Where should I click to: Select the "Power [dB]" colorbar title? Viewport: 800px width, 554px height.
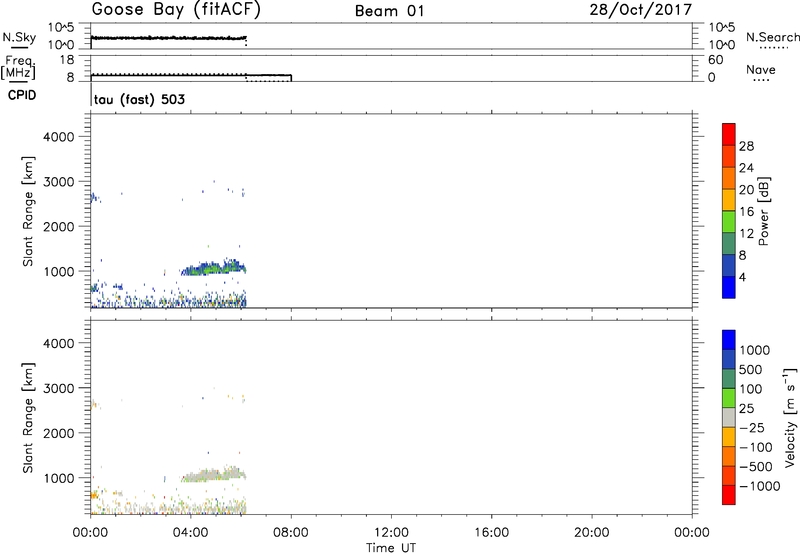[763, 211]
